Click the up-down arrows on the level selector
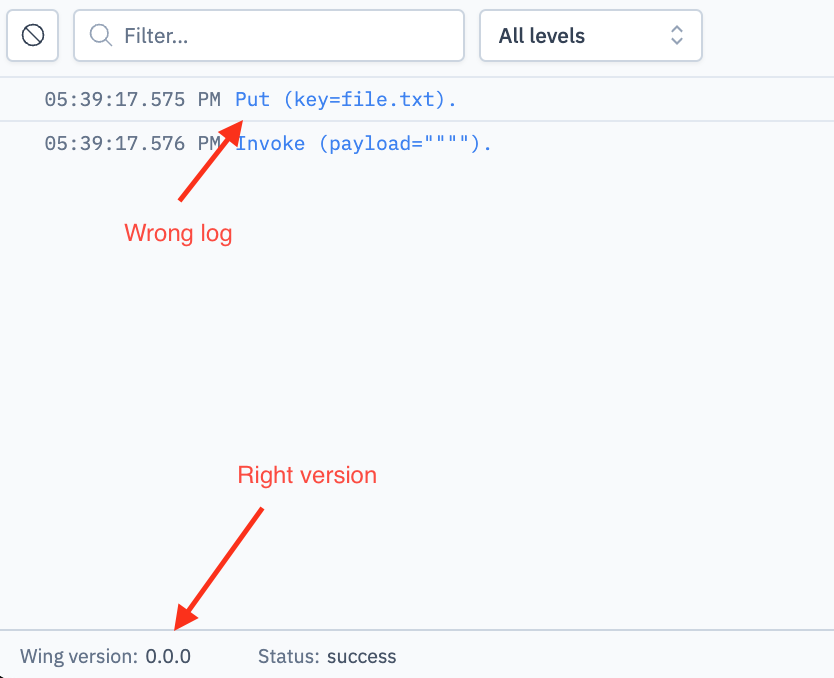 coord(677,35)
